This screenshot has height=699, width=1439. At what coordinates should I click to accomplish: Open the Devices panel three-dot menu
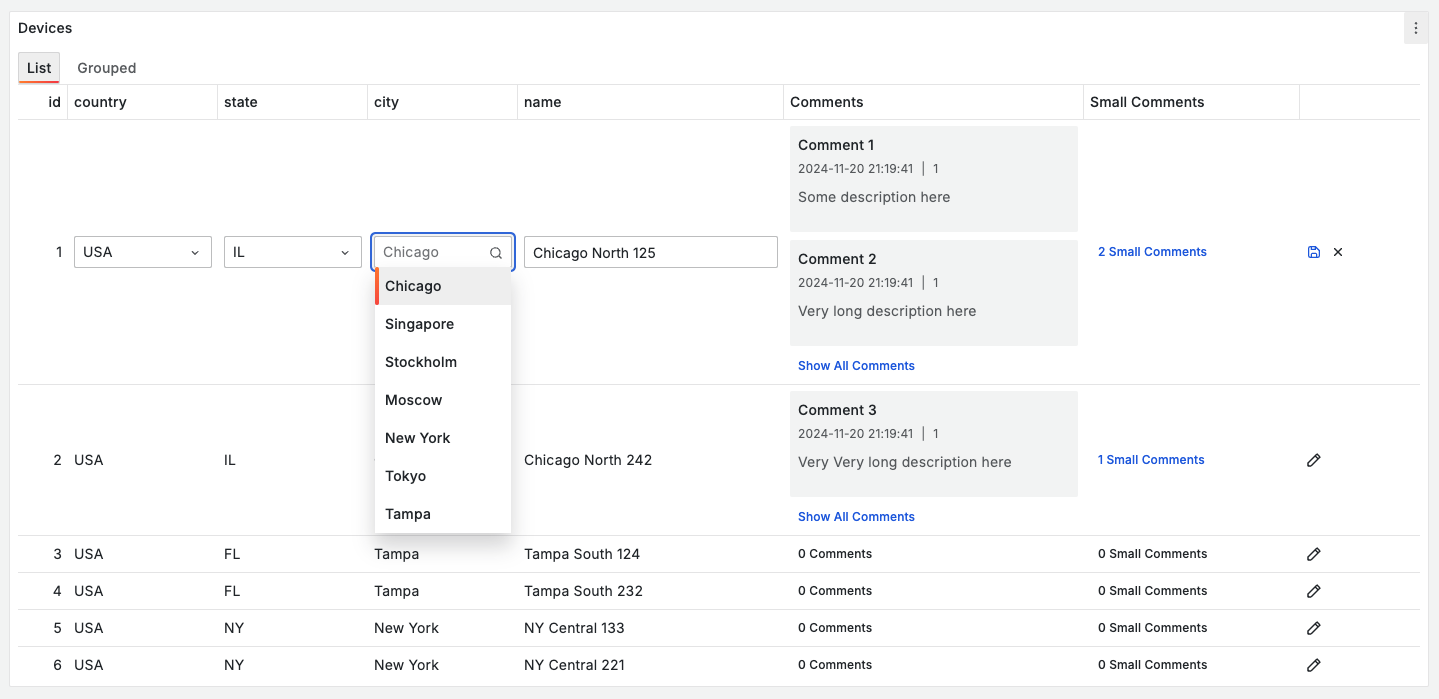(x=1416, y=28)
